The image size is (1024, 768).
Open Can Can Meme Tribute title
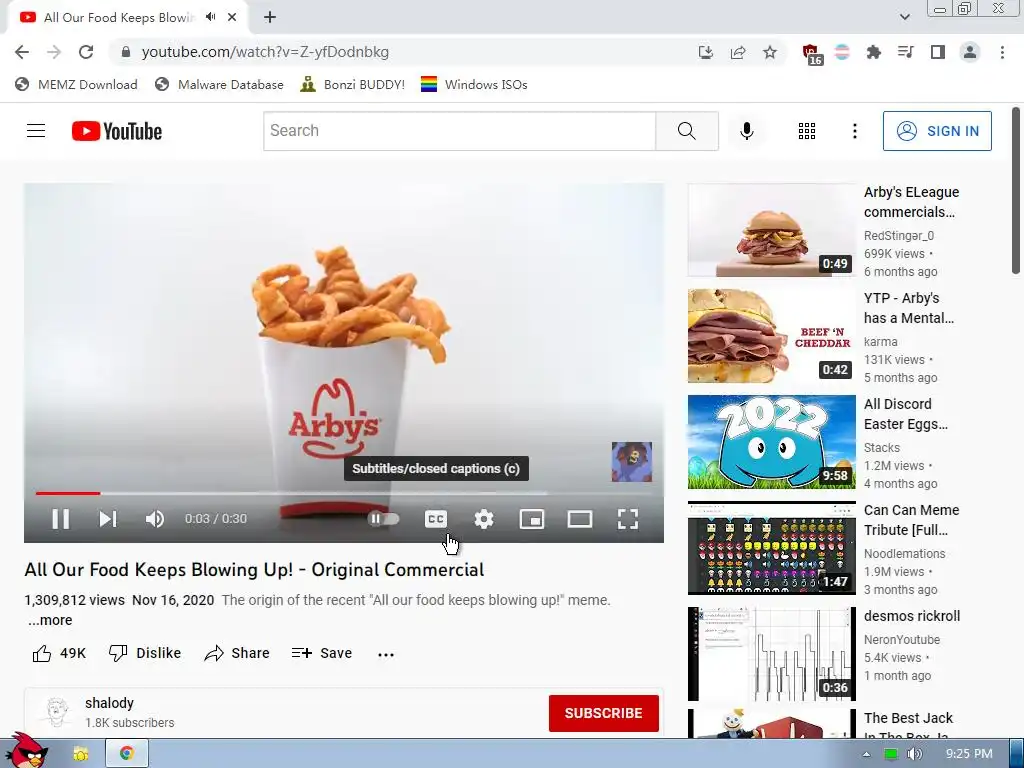911,520
